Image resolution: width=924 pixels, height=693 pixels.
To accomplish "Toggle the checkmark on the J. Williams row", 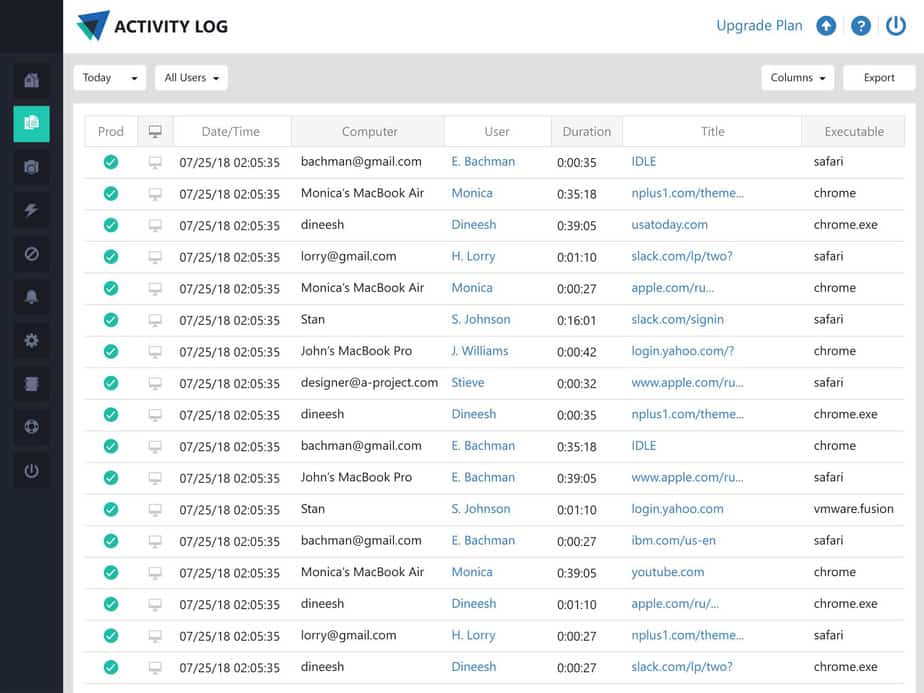I will coord(111,350).
